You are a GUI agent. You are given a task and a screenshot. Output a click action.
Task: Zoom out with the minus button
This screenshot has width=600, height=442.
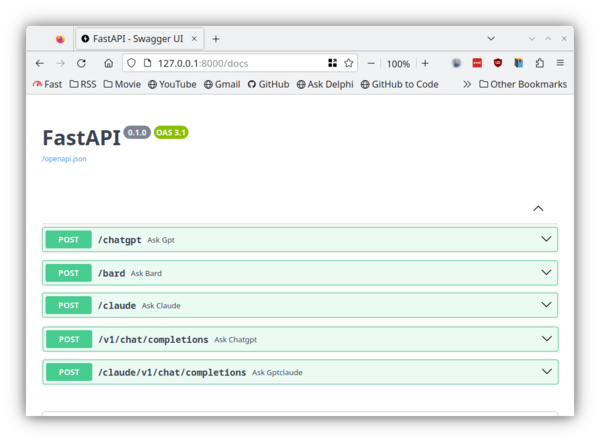(371, 64)
